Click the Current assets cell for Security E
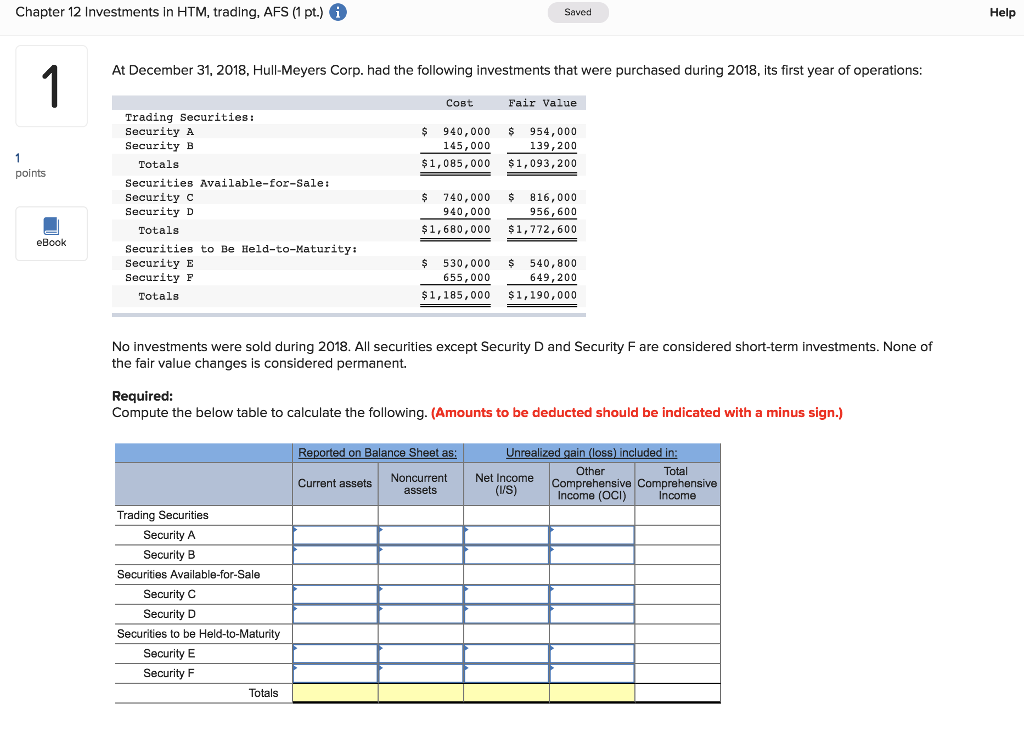This screenshot has width=1024, height=731. click(x=335, y=653)
